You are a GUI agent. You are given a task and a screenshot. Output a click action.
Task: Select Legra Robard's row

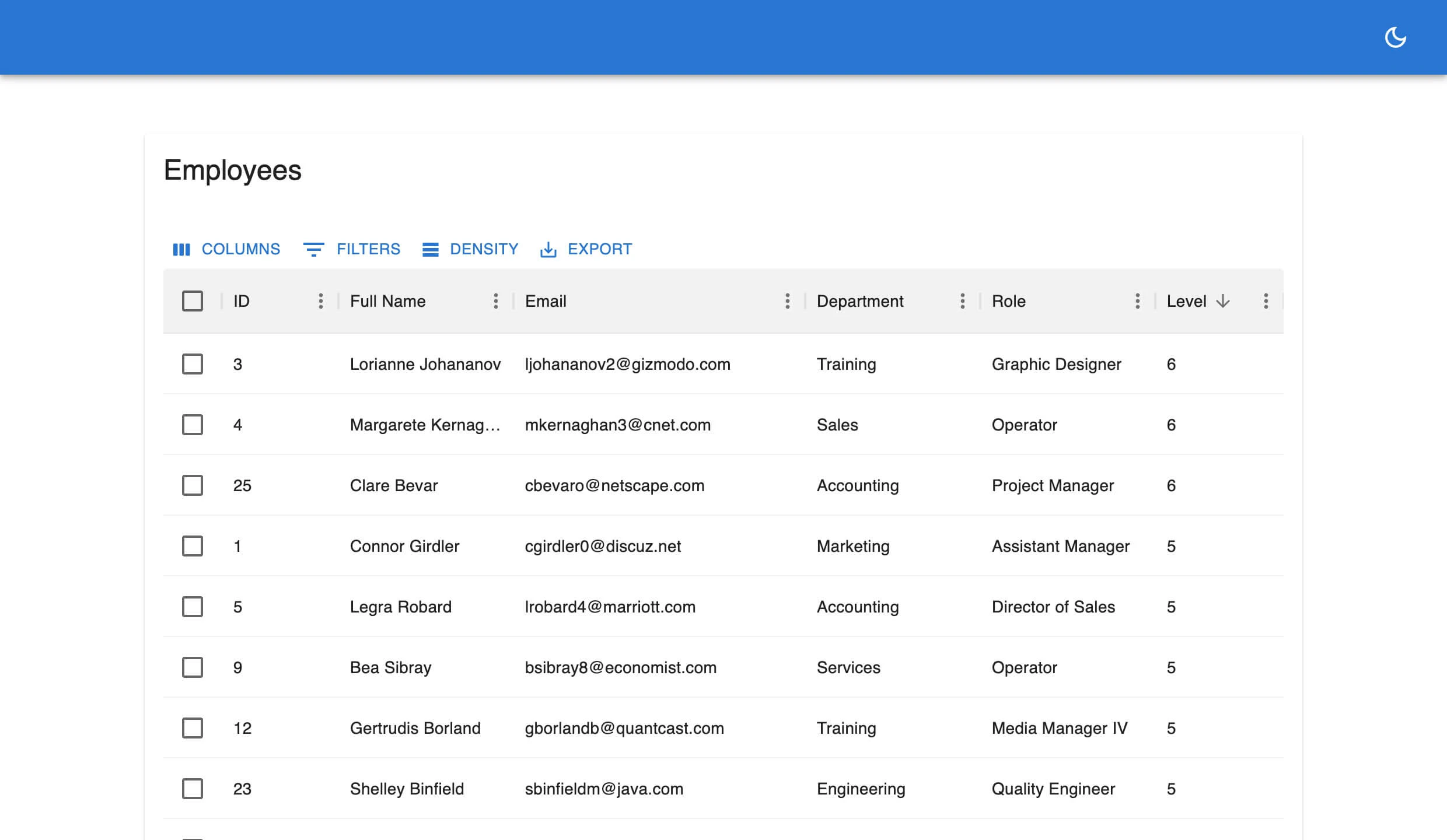(x=193, y=607)
